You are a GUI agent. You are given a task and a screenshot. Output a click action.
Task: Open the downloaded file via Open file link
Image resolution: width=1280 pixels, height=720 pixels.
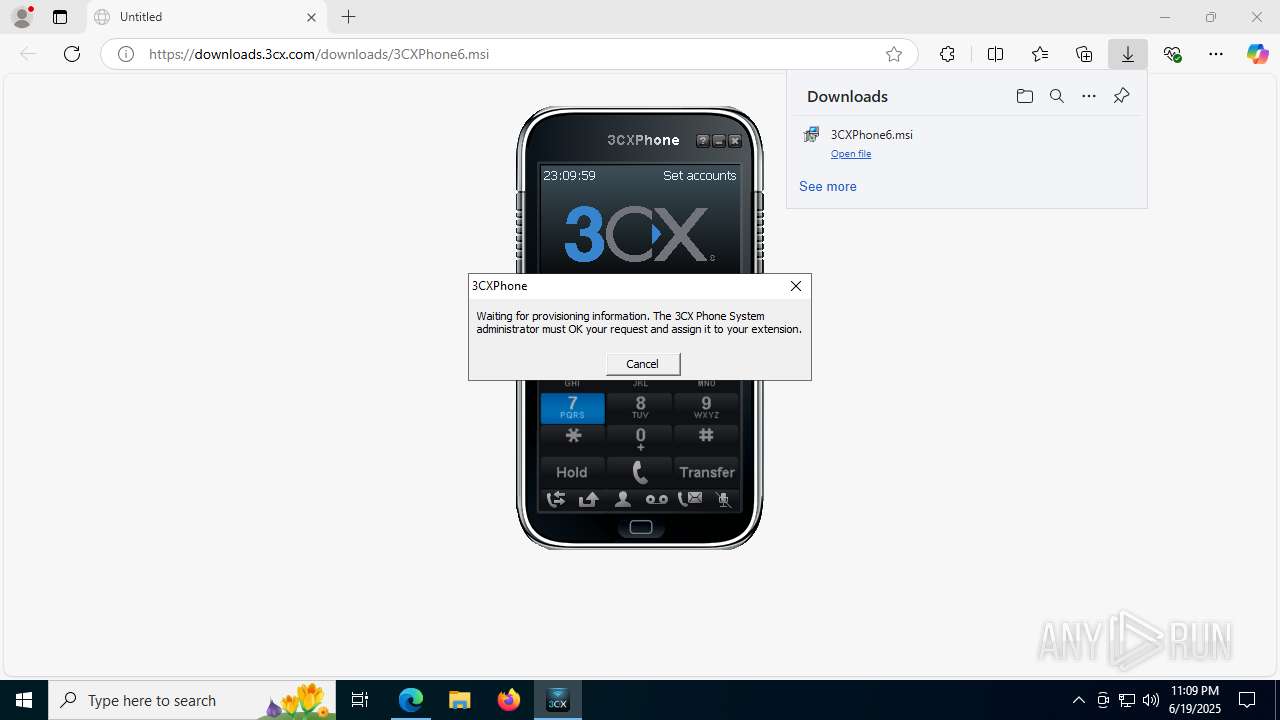pos(851,154)
